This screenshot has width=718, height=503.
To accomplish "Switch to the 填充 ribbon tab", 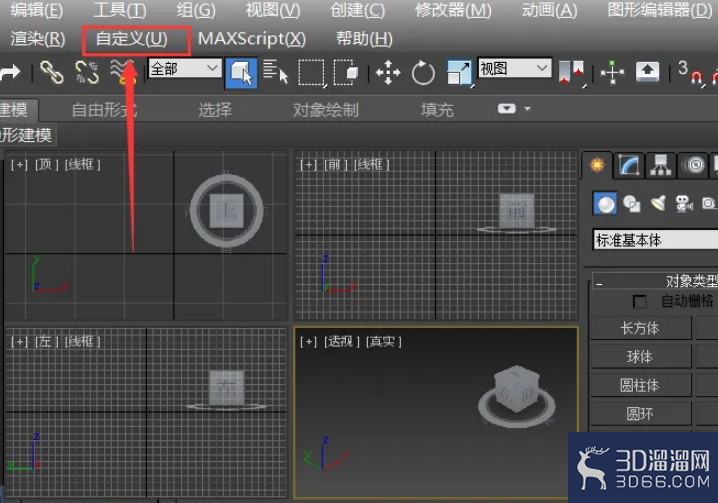I will coord(437,110).
